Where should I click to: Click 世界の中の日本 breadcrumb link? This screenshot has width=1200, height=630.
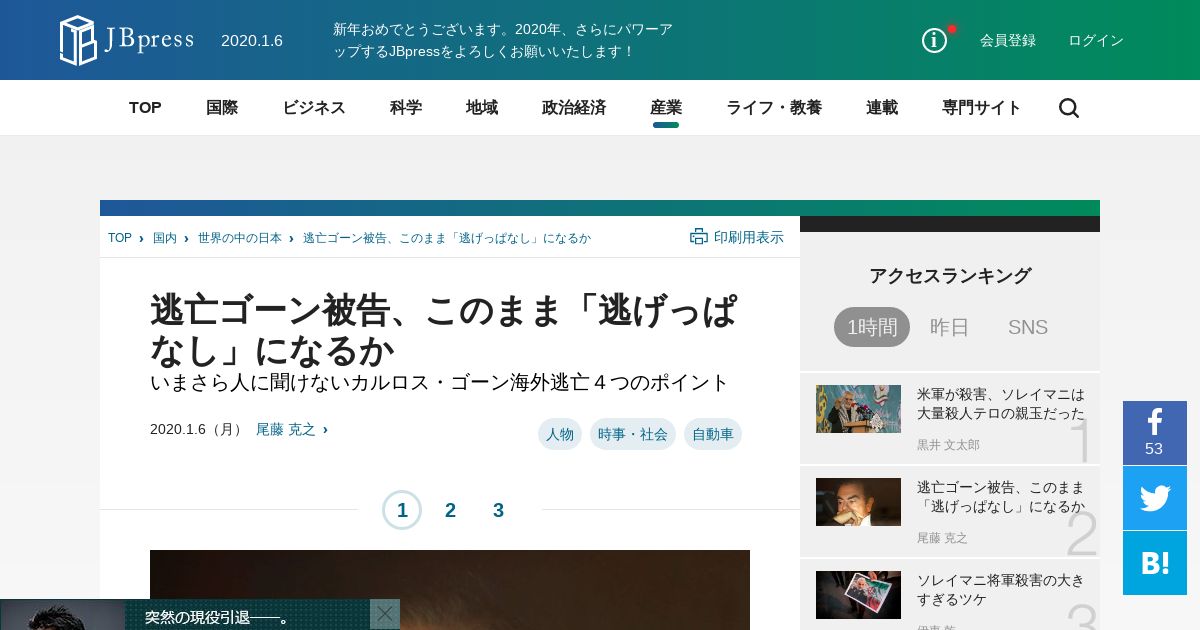pyautogui.click(x=240, y=238)
